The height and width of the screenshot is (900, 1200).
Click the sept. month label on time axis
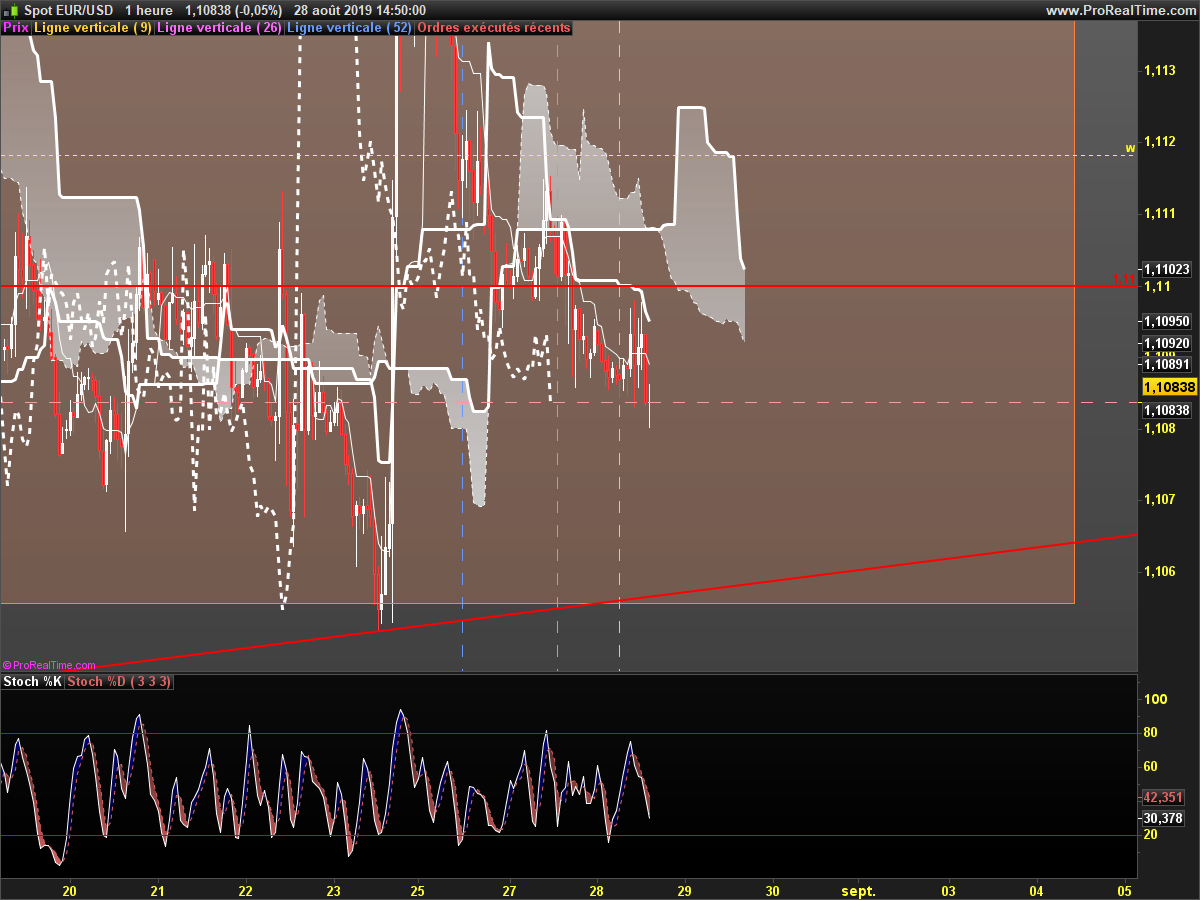[859, 890]
